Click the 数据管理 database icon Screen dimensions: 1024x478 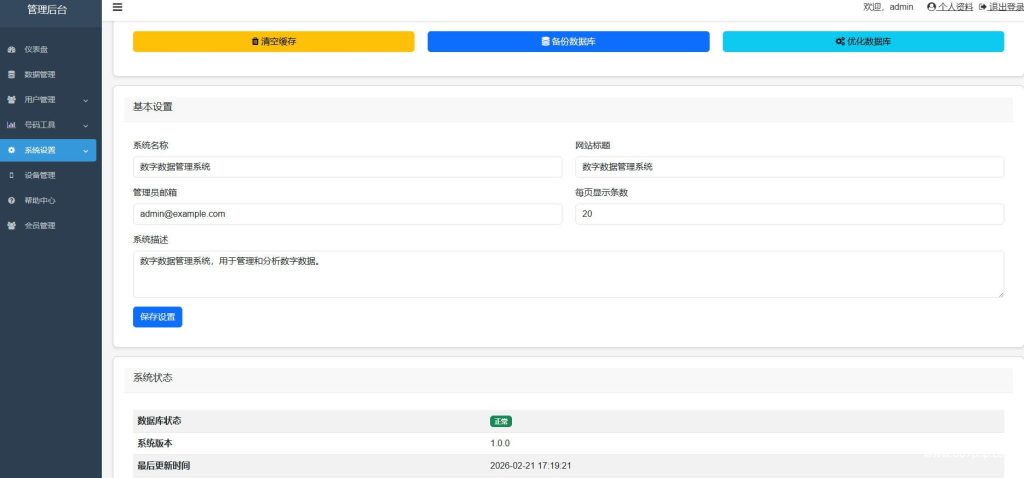pos(11,74)
